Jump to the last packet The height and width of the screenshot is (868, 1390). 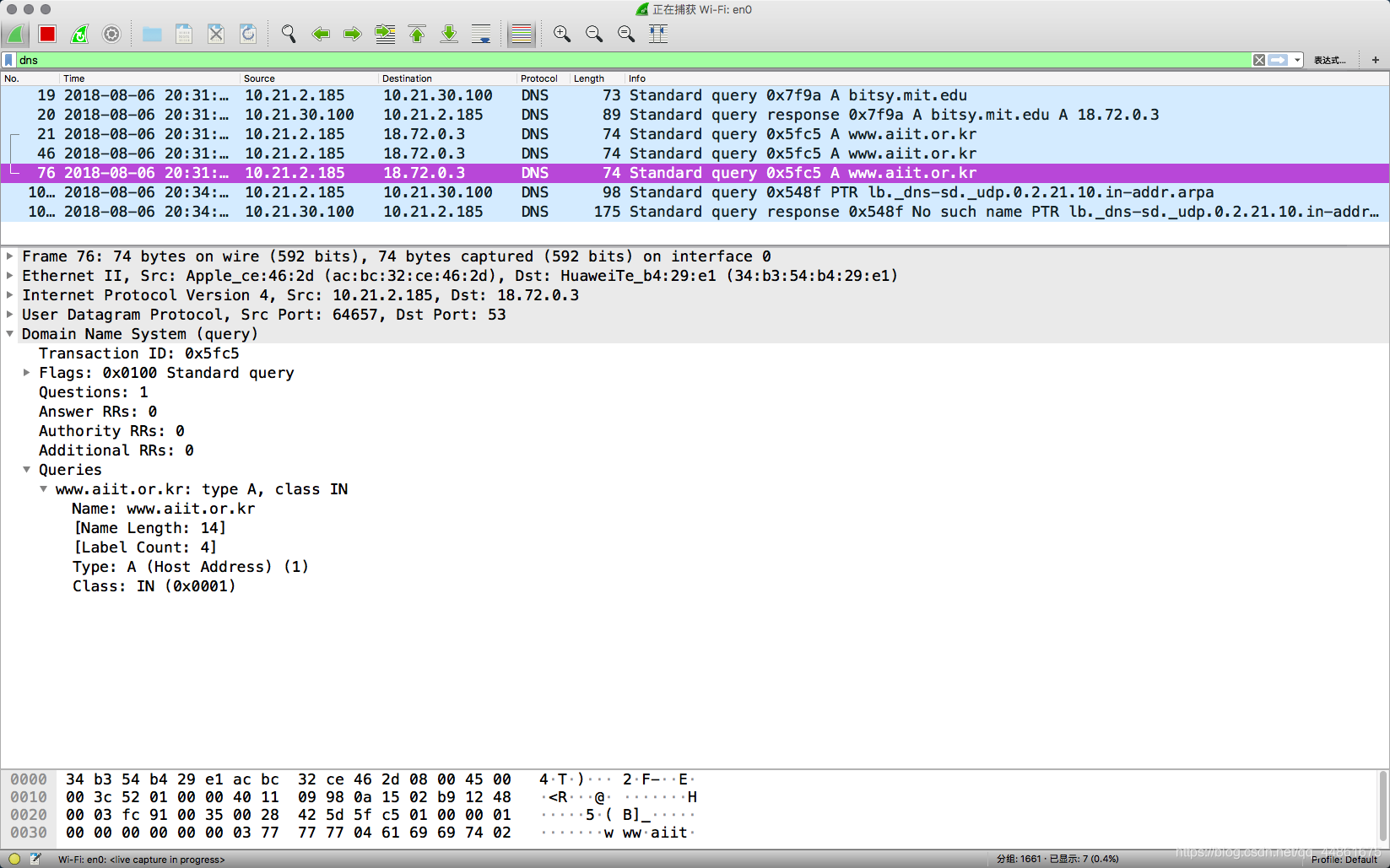[449, 35]
